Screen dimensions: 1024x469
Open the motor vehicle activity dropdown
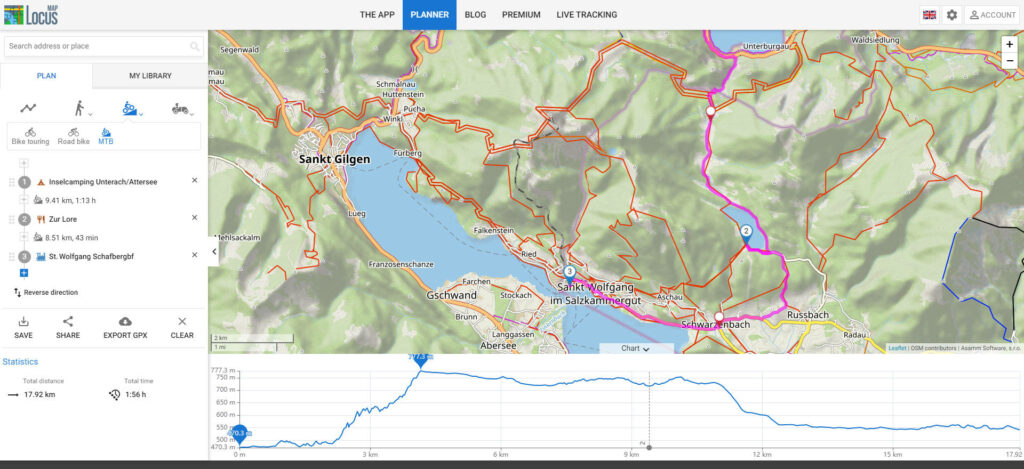pos(181,108)
